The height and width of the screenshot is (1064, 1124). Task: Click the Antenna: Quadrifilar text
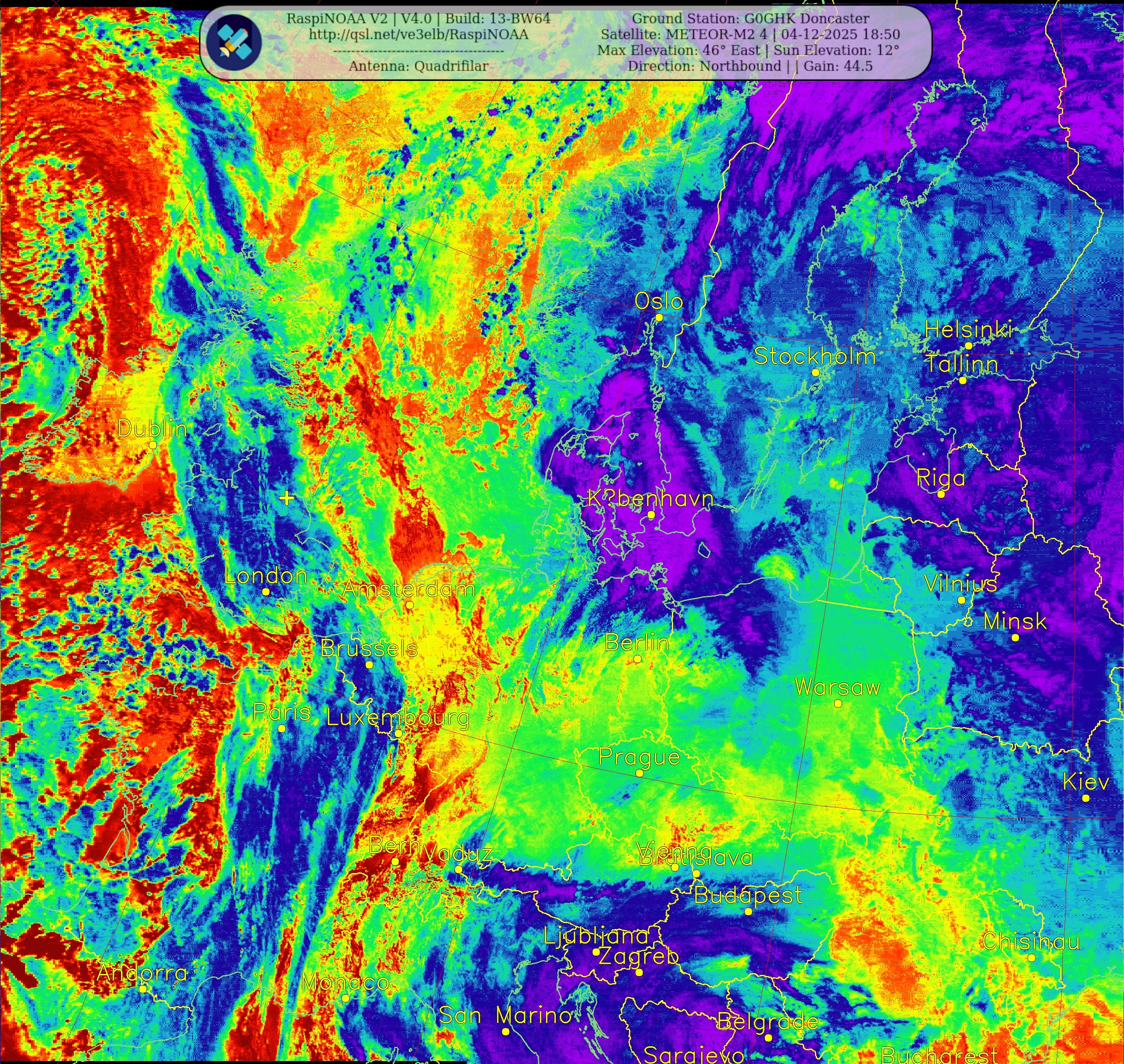[x=418, y=66]
